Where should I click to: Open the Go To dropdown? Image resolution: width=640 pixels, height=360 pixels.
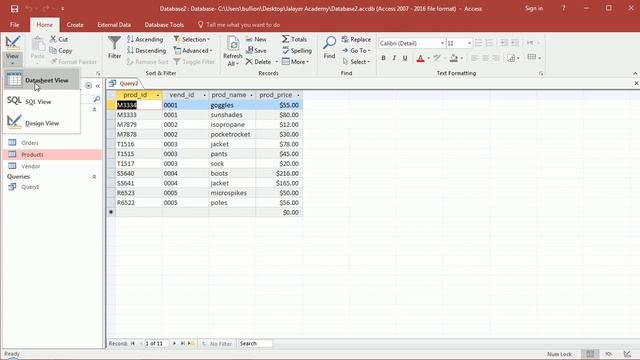click(356, 51)
